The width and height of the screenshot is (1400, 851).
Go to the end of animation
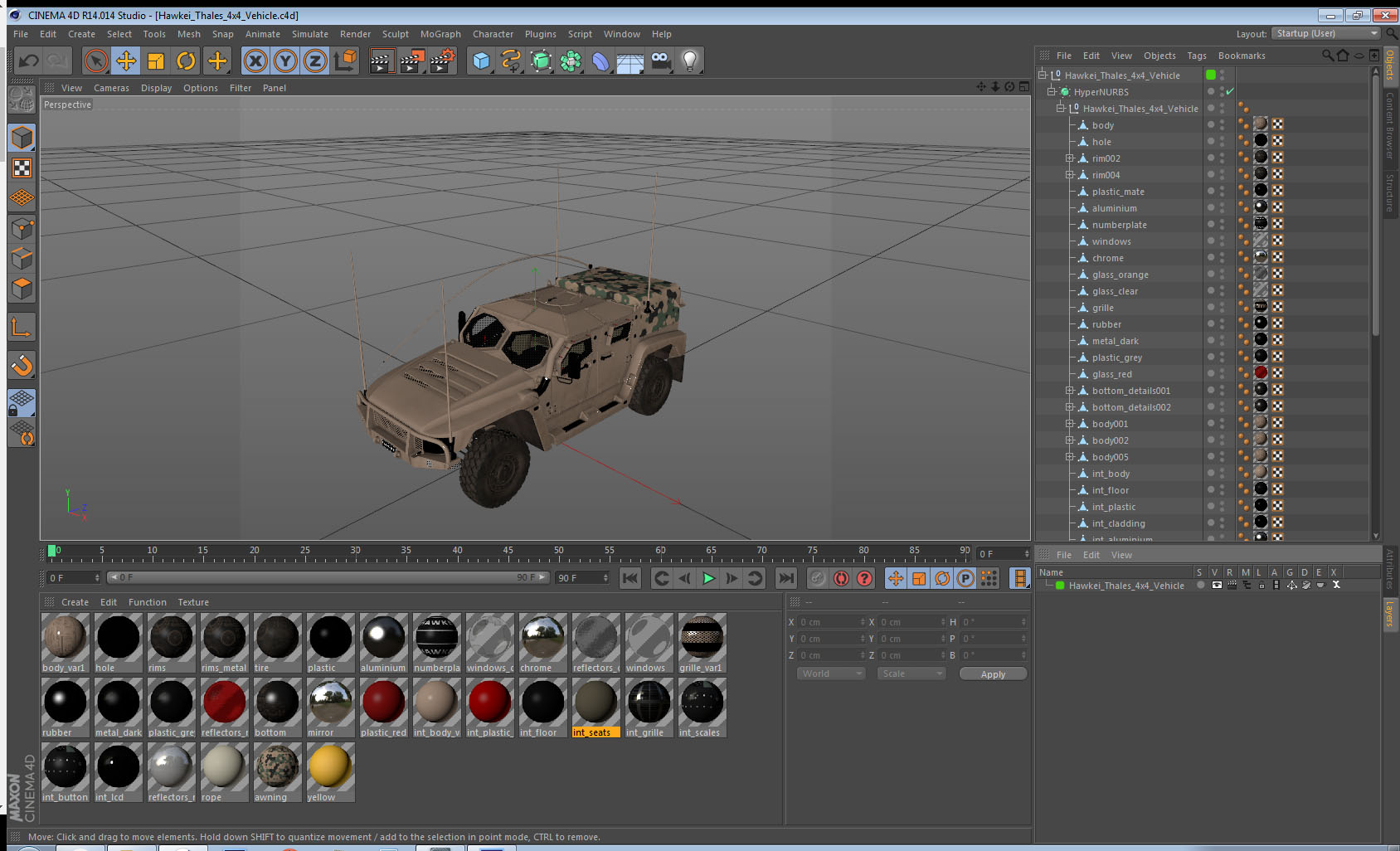pyautogui.click(x=786, y=578)
